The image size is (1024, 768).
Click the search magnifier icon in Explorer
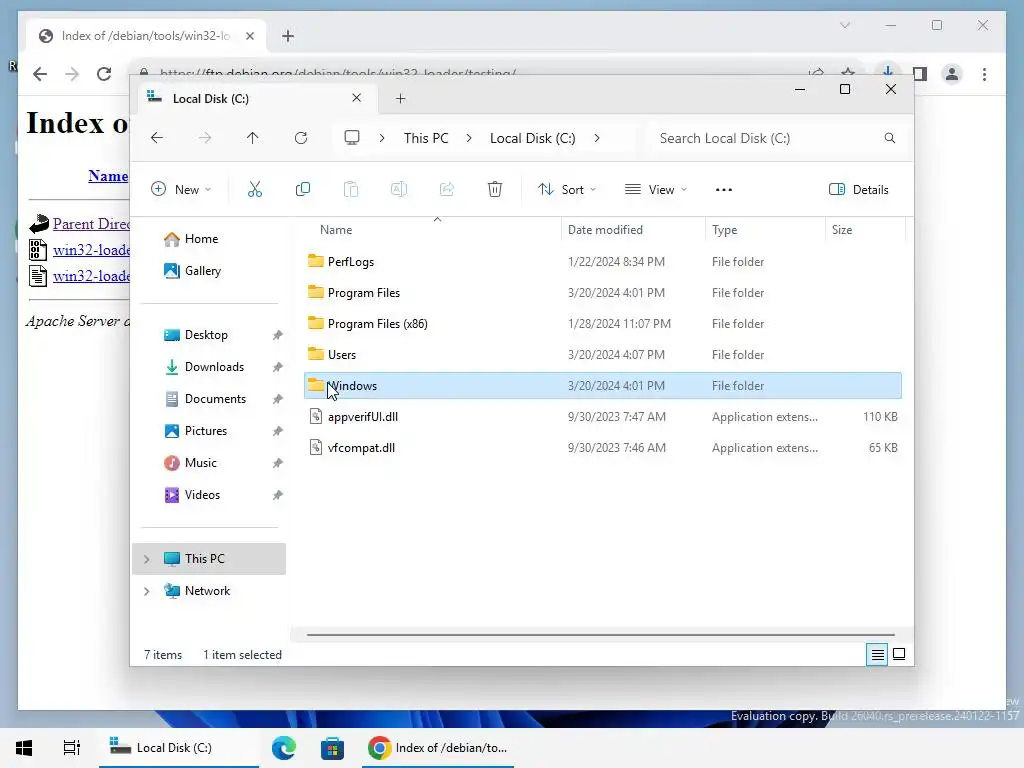[x=889, y=138]
